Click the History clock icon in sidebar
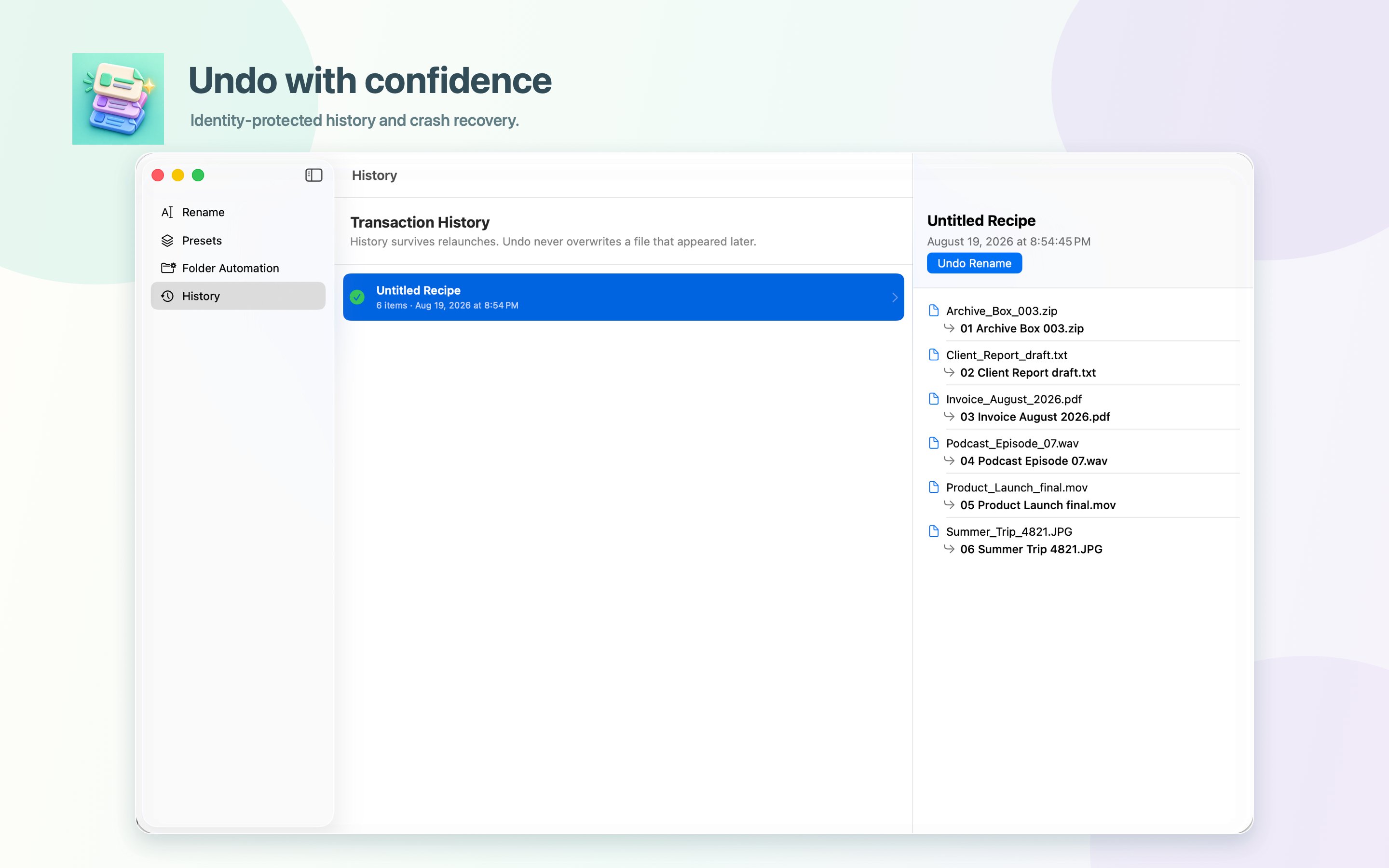 167,296
